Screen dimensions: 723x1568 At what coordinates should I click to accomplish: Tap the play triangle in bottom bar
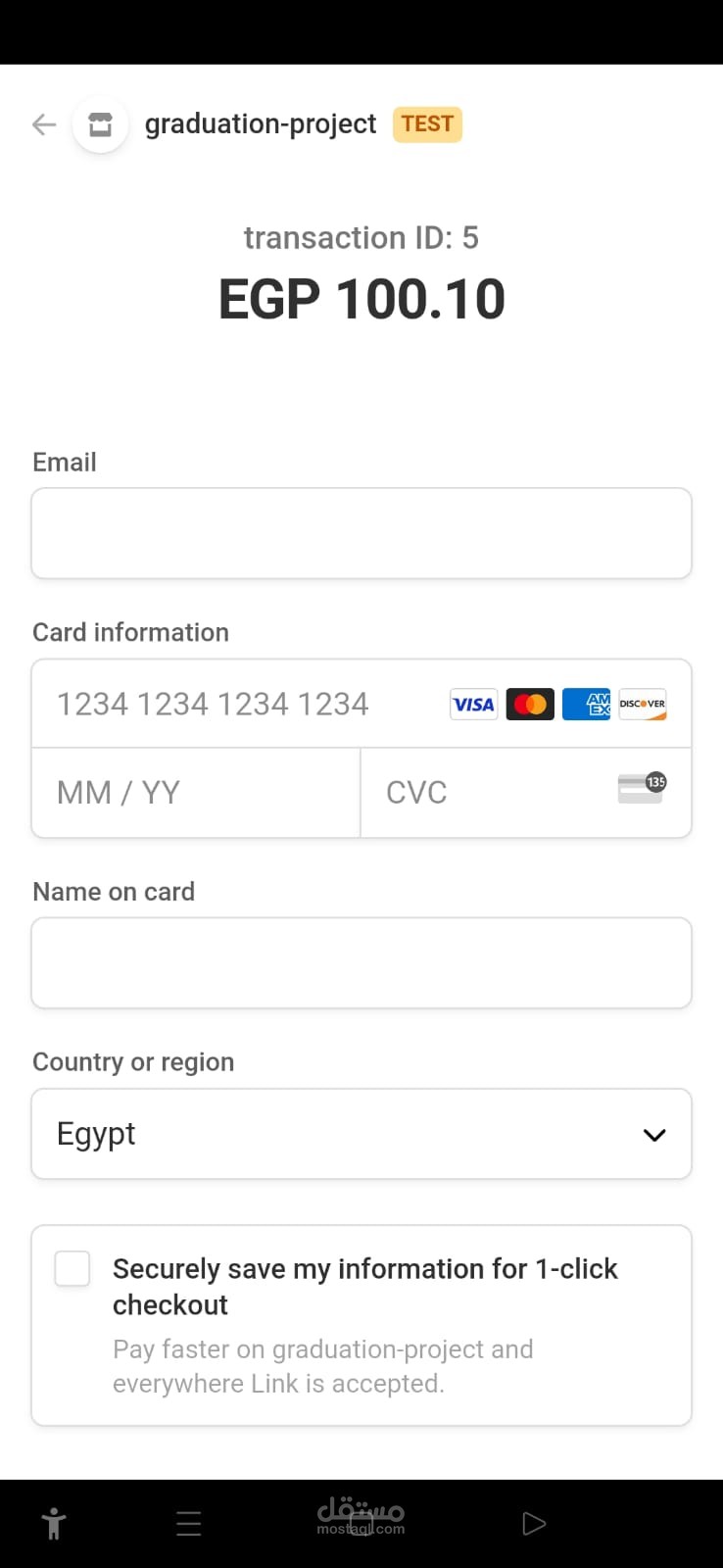[x=534, y=1523]
